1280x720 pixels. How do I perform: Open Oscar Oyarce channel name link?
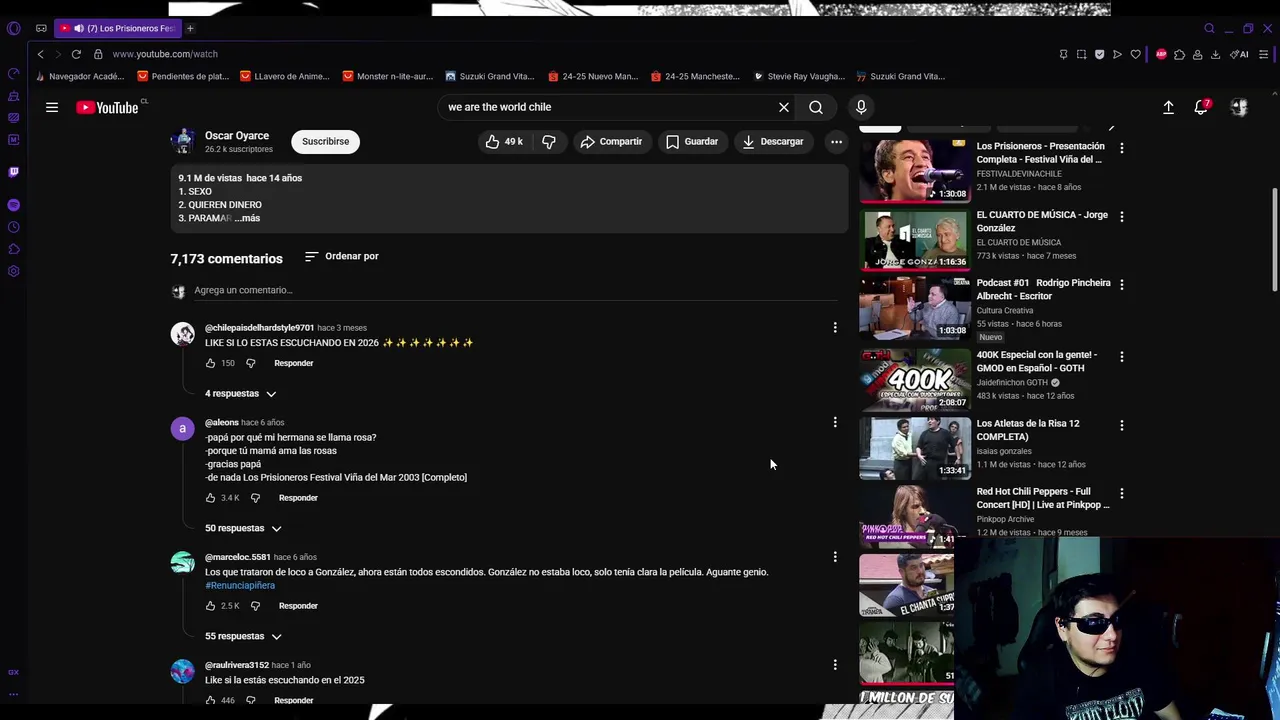(237, 136)
